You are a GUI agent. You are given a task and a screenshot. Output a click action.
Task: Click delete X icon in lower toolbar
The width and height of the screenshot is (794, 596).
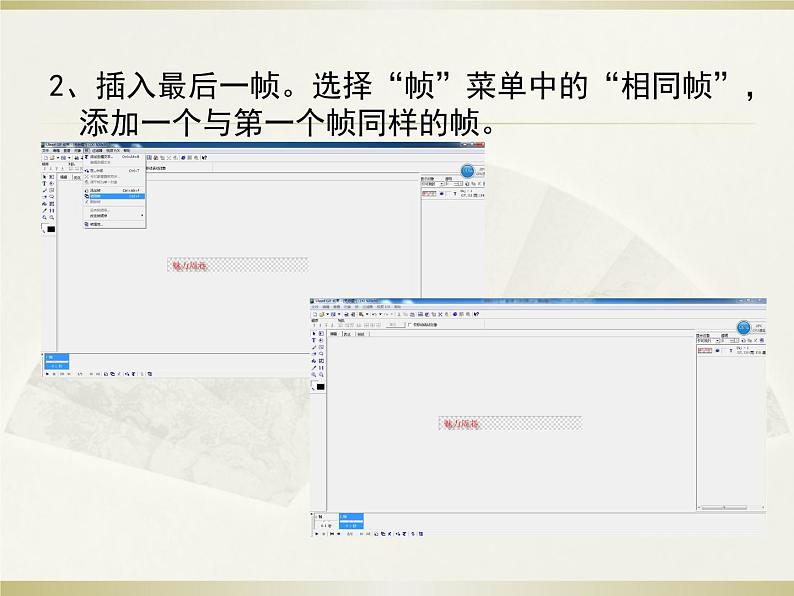point(440,314)
